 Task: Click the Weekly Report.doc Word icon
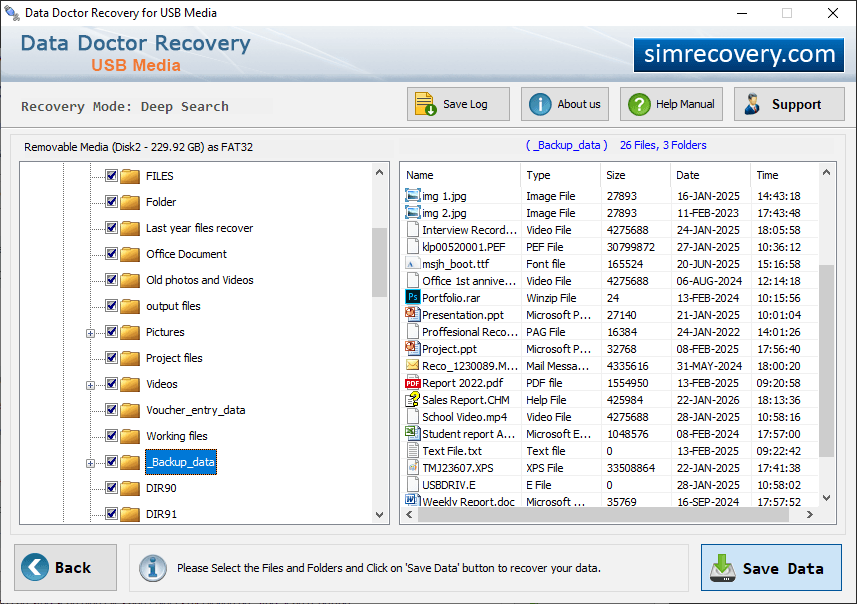point(413,500)
